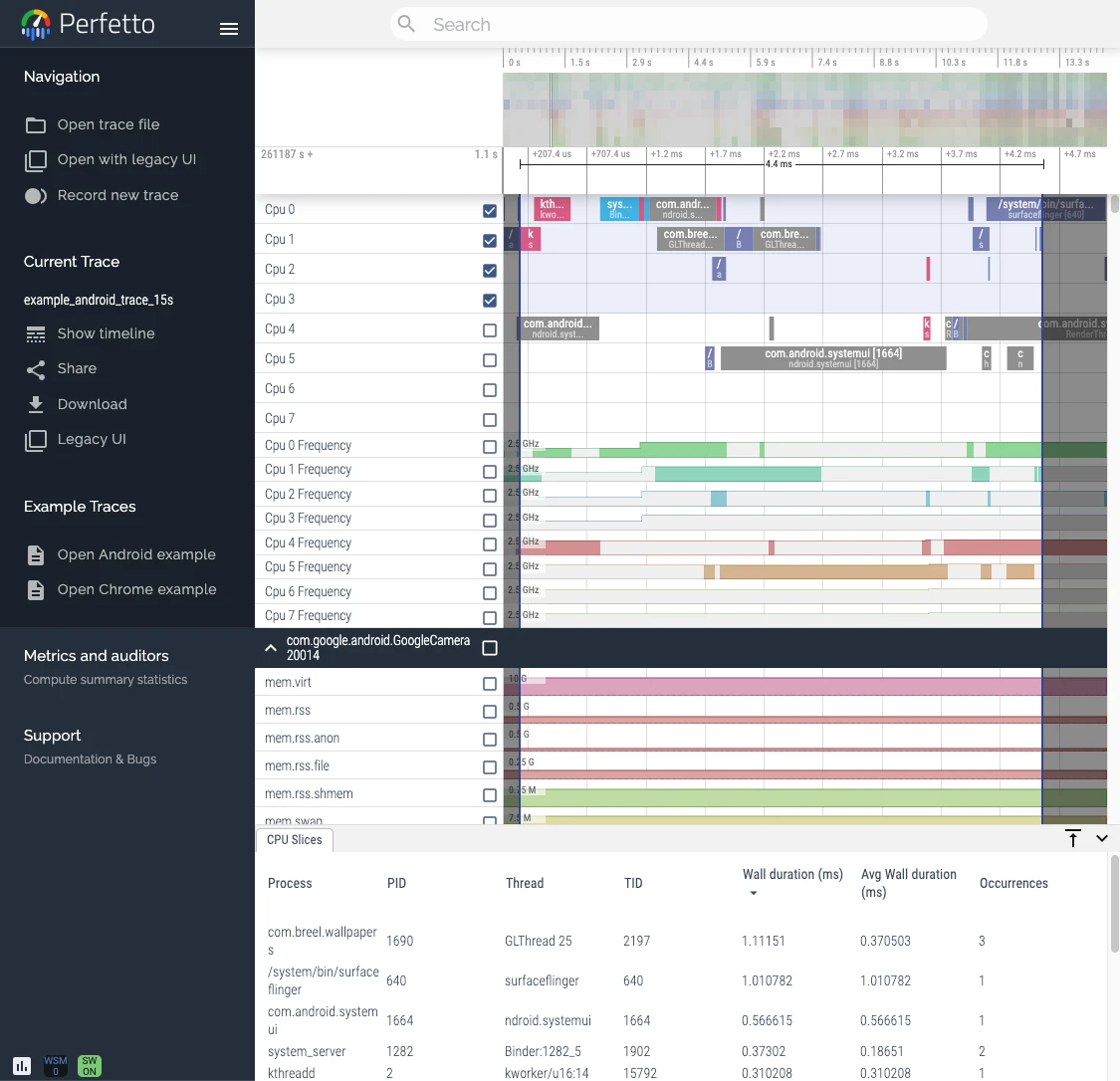Click Compute summary statistics link
Viewport: 1120px width, 1081px height.
[x=106, y=680]
